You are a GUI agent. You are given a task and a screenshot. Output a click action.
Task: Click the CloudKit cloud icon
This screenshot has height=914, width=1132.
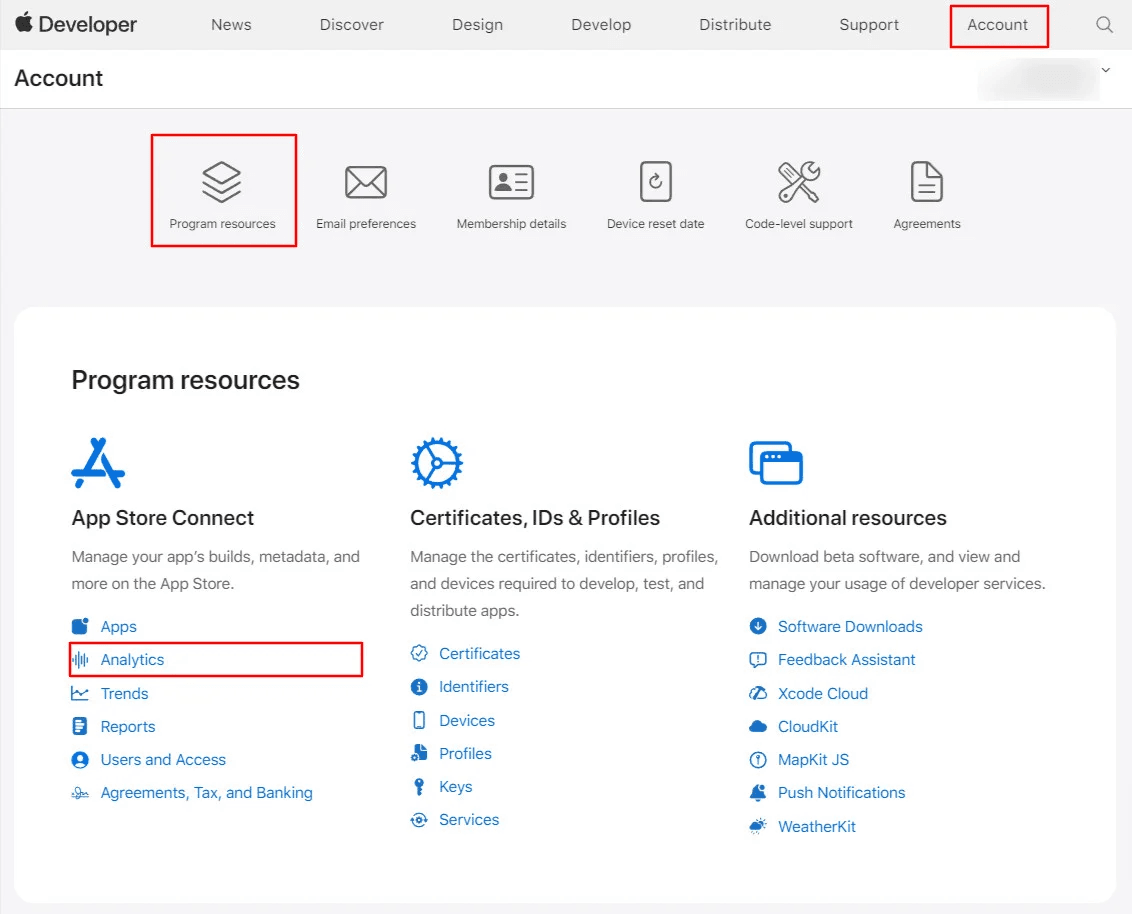758,726
